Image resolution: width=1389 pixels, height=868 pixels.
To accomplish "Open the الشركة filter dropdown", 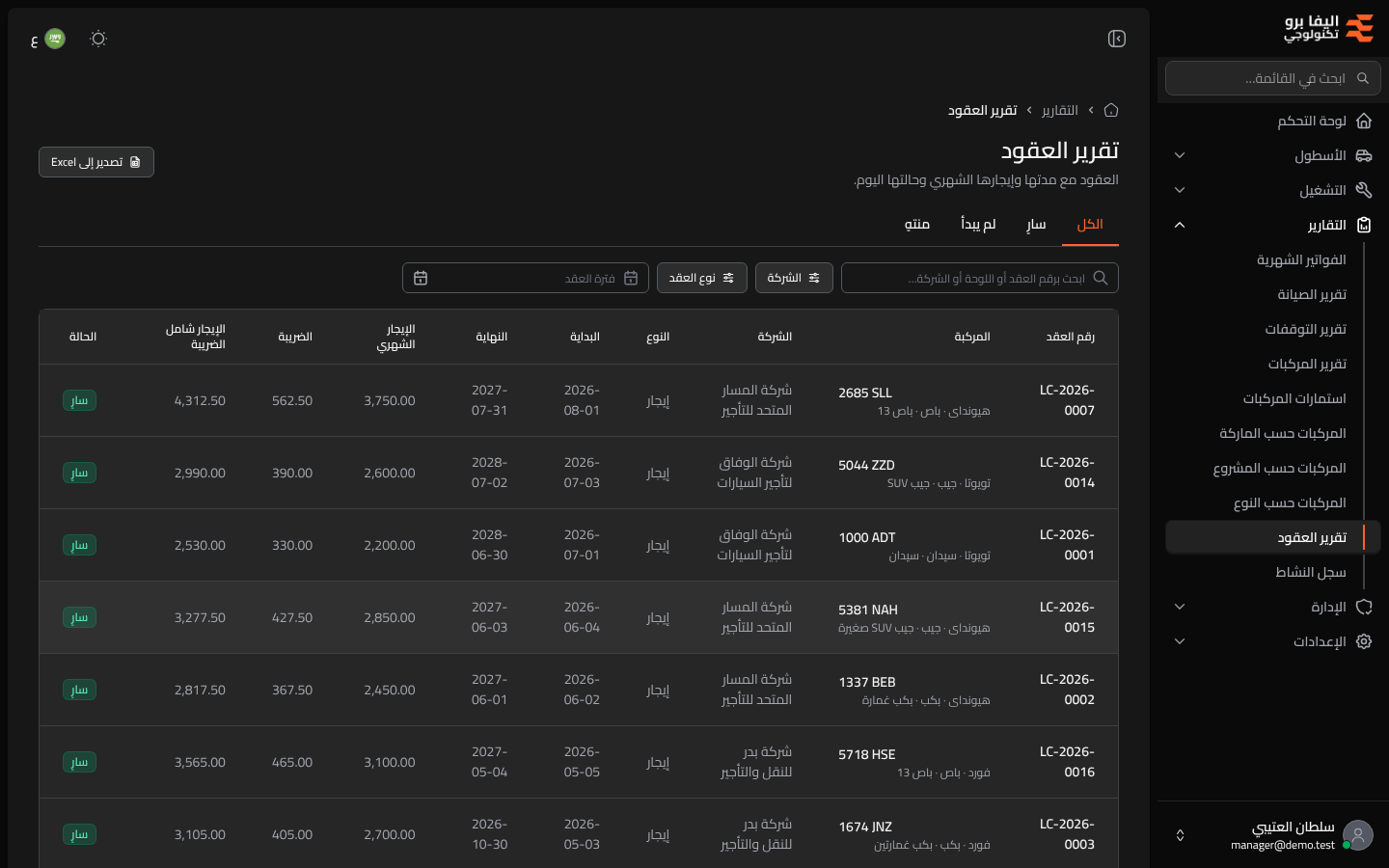I will click(x=794, y=278).
